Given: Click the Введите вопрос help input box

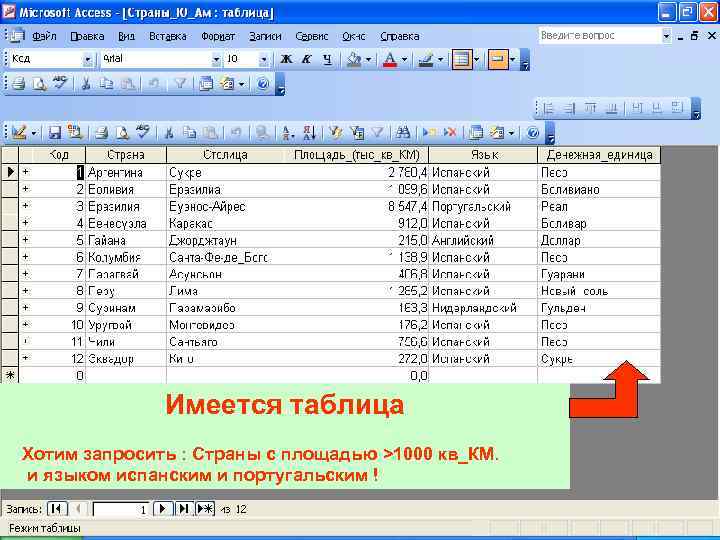Looking at the screenshot, I should pos(600,35).
